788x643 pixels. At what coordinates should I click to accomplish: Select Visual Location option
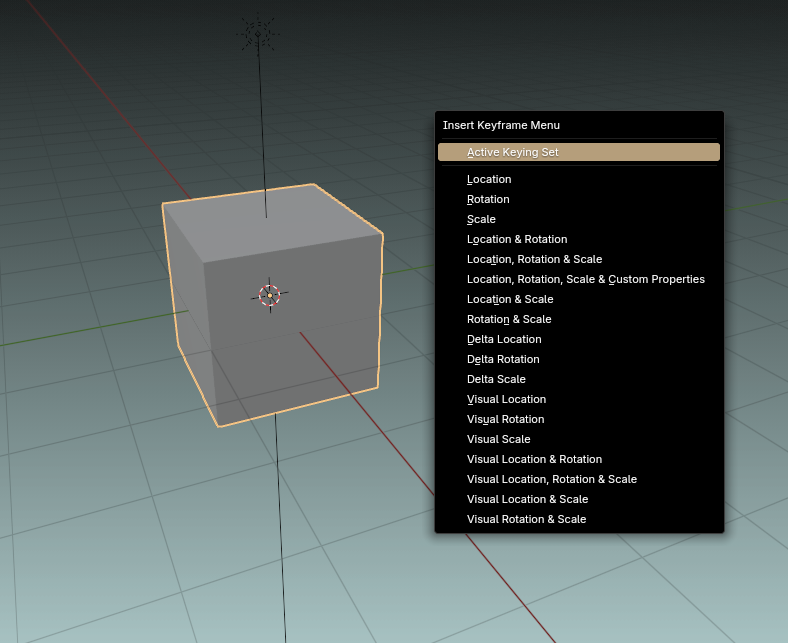coord(578,400)
